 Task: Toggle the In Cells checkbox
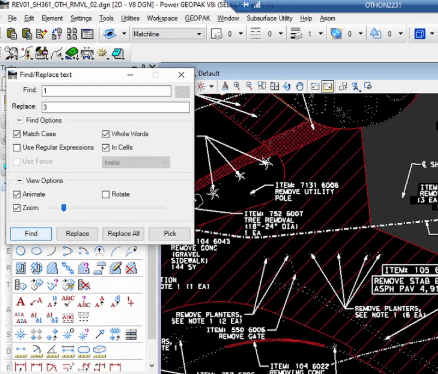(x=106, y=147)
